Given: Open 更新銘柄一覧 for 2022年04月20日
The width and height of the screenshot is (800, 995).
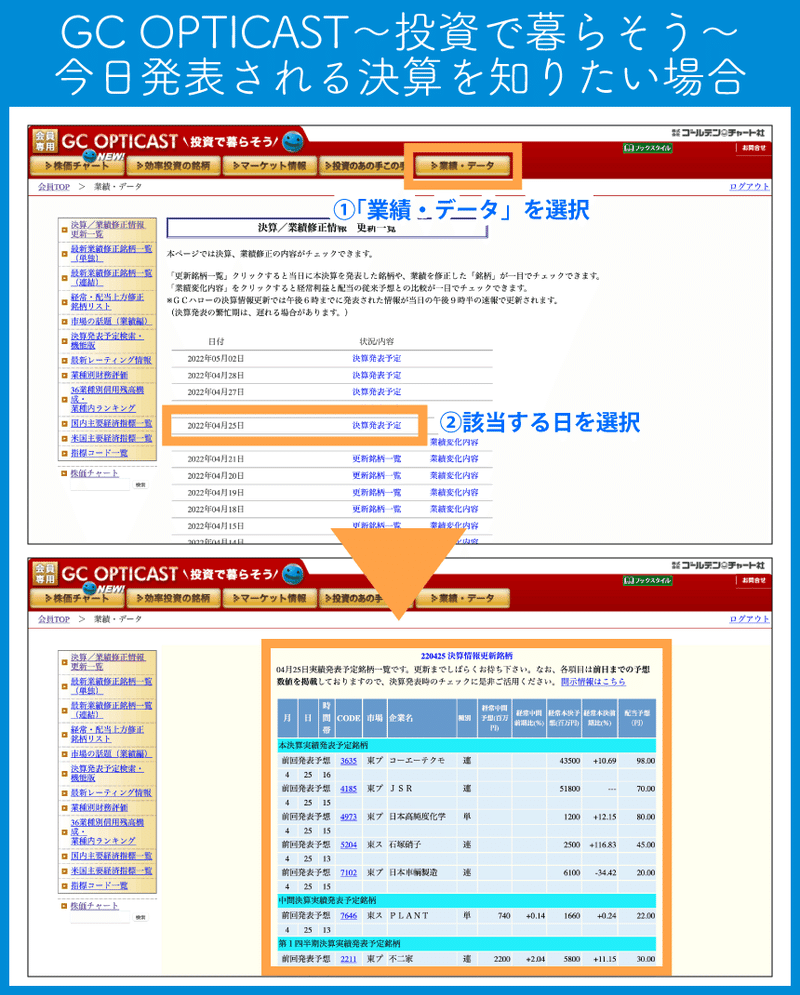Looking at the screenshot, I should tap(376, 475).
